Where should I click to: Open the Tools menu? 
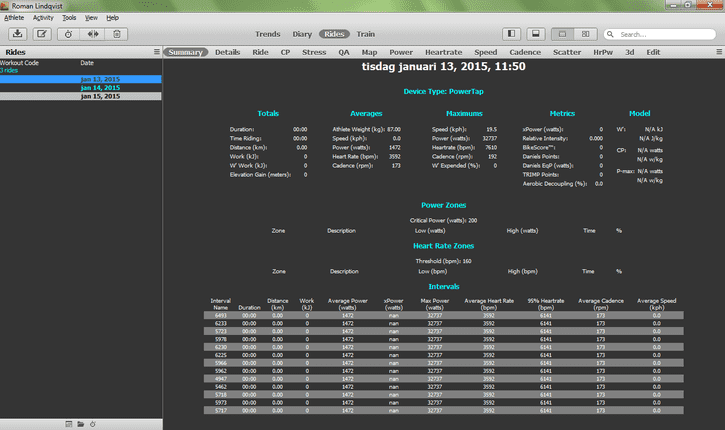[x=69, y=18]
